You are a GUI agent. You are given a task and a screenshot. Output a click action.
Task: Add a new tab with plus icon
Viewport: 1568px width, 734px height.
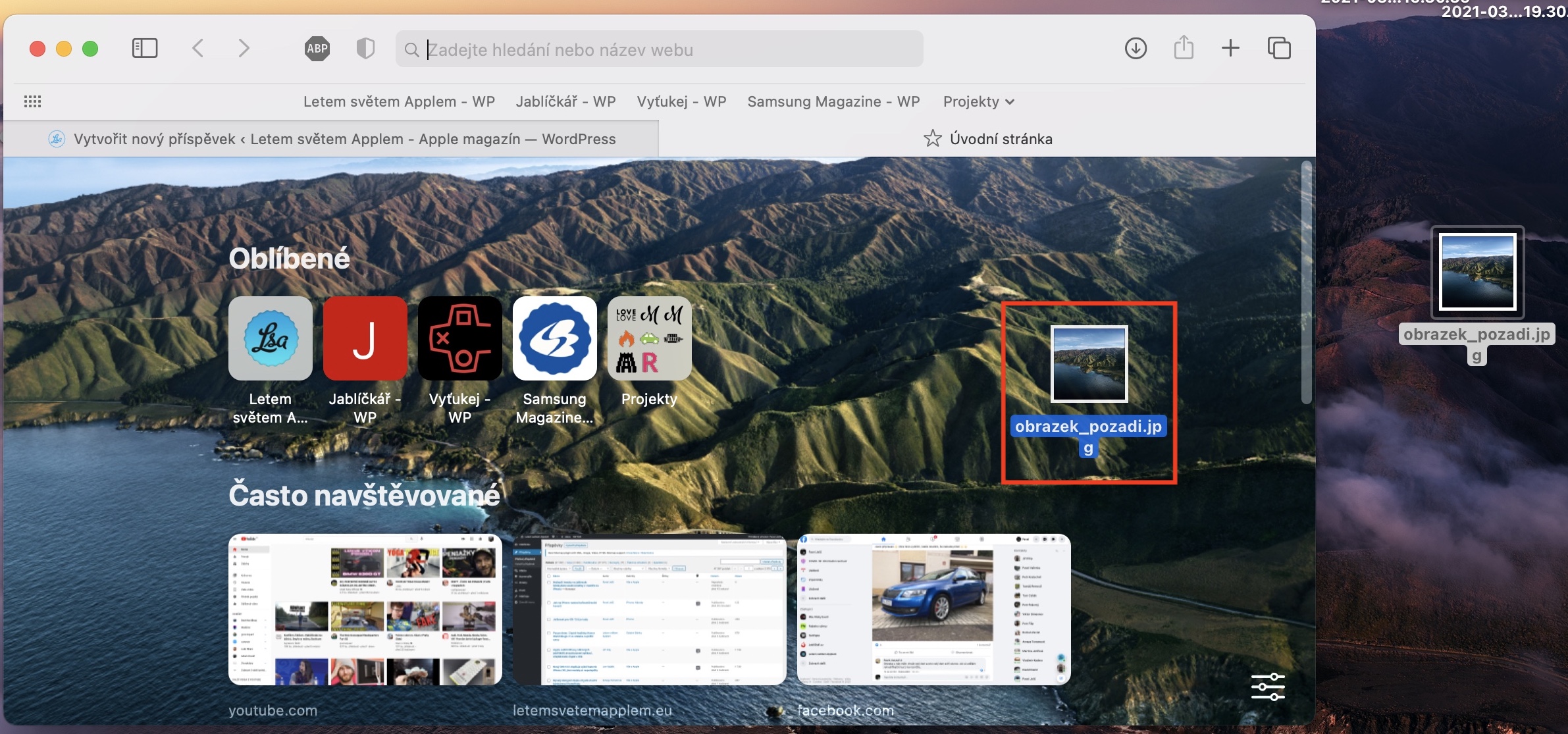pyautogui.click(x=1230, y=48)
